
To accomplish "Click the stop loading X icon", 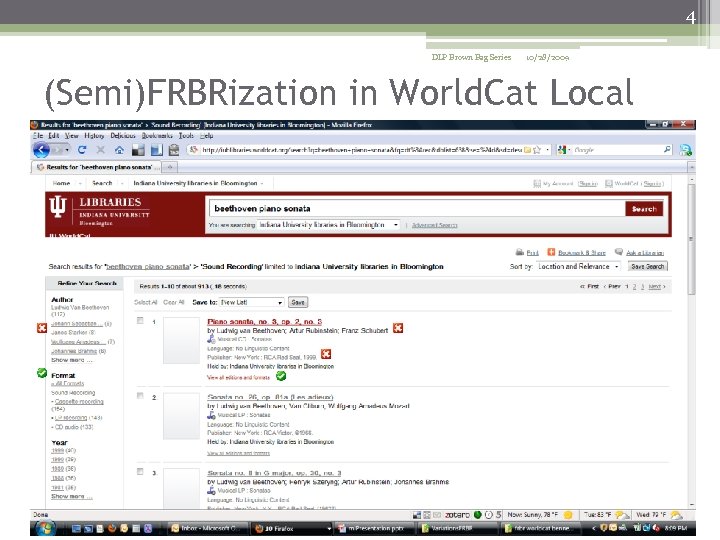I will [101, 150].
